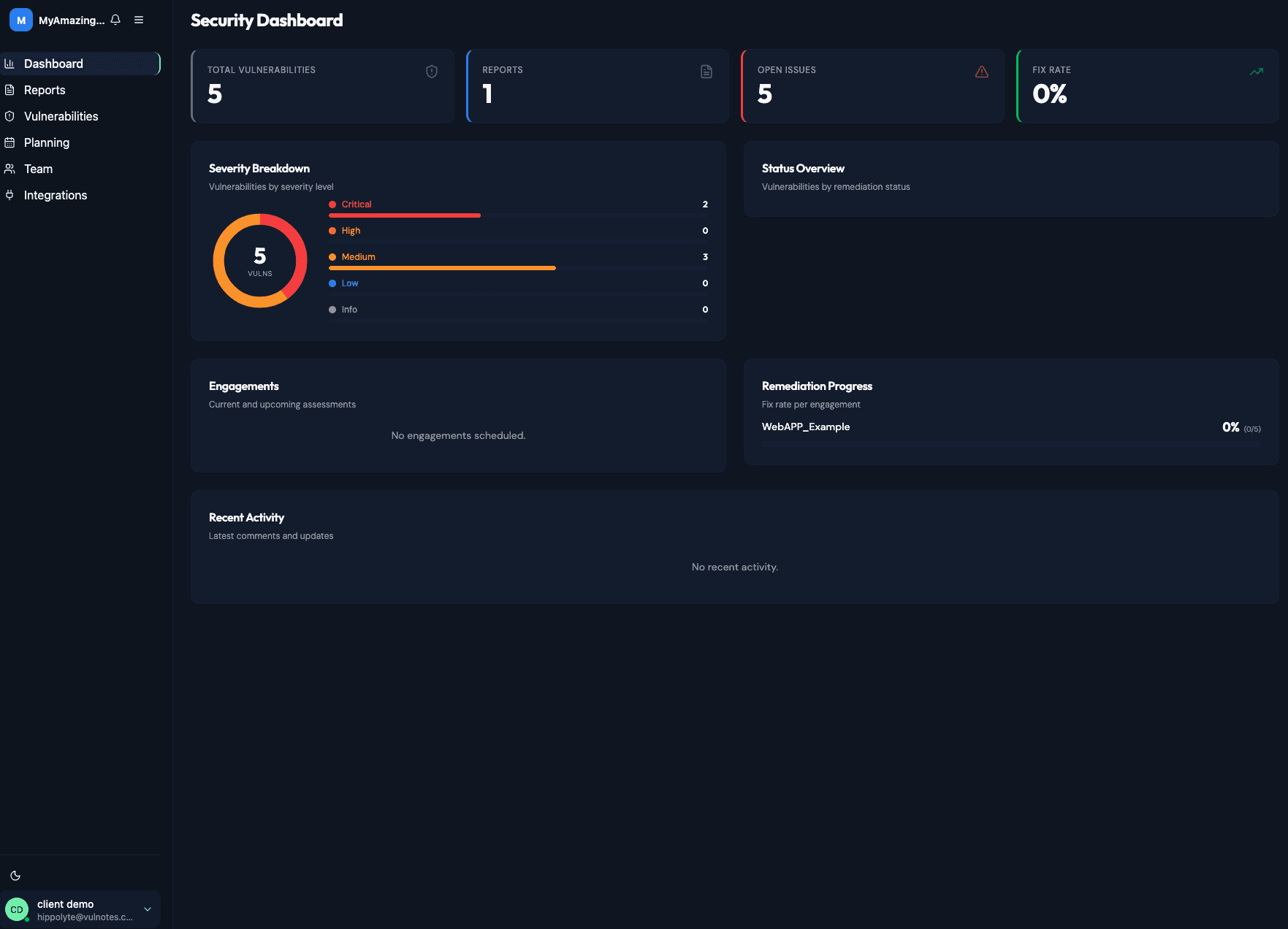
Task: Click the Dashboard bar-chart icon in sidebar
Action: [9, 64]
